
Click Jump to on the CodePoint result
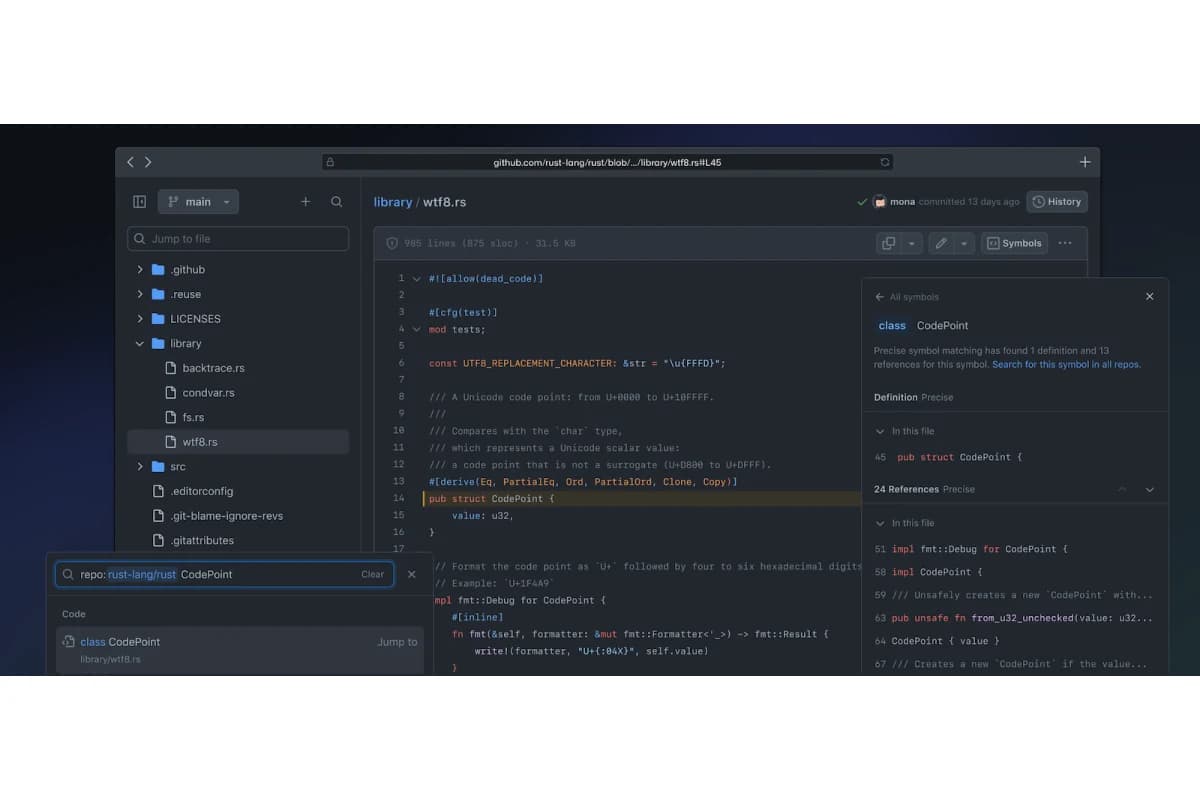point(397,642)
